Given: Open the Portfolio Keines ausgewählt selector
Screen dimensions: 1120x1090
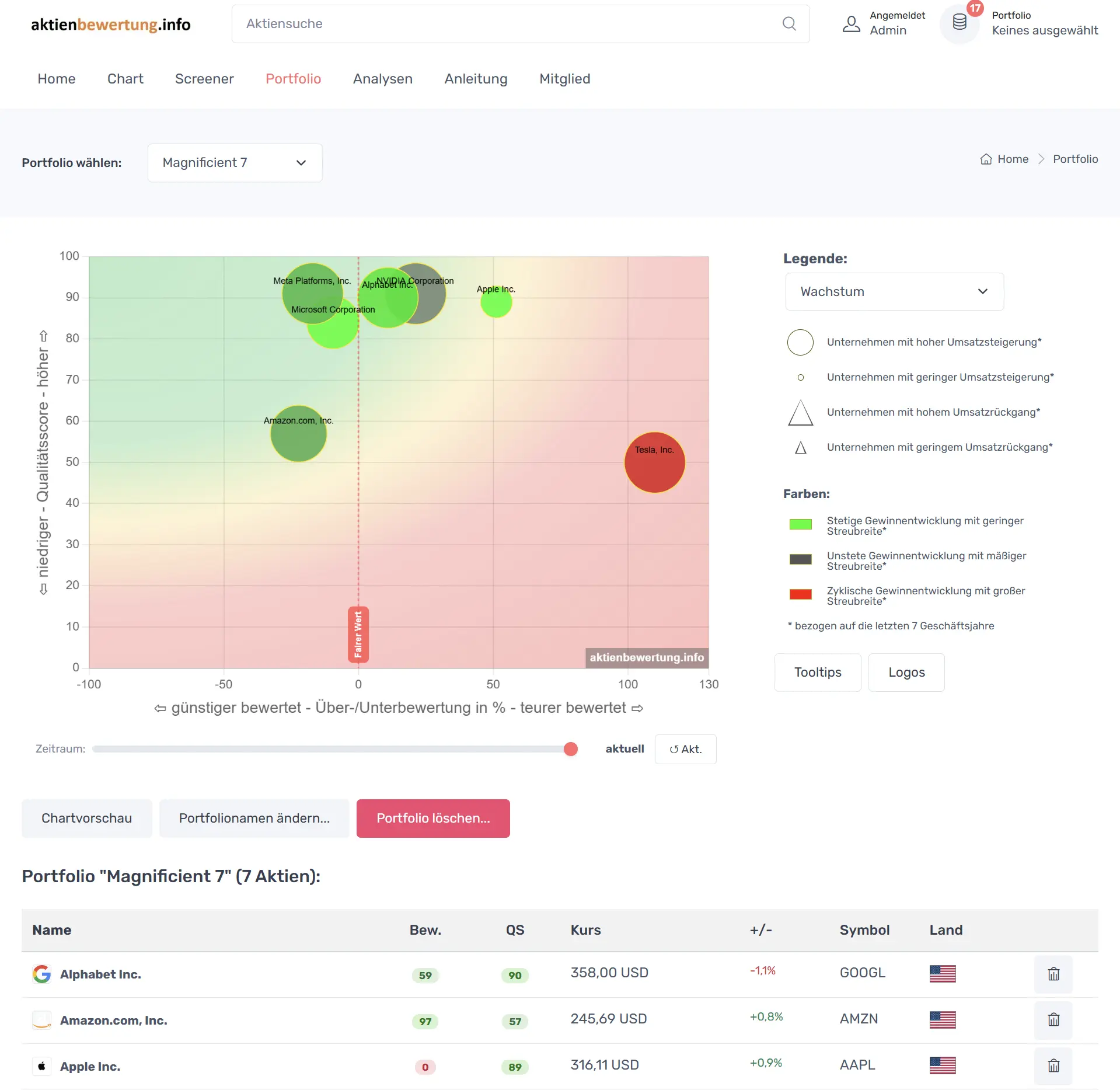Looking at the screenshot, I should [1045, 23].
